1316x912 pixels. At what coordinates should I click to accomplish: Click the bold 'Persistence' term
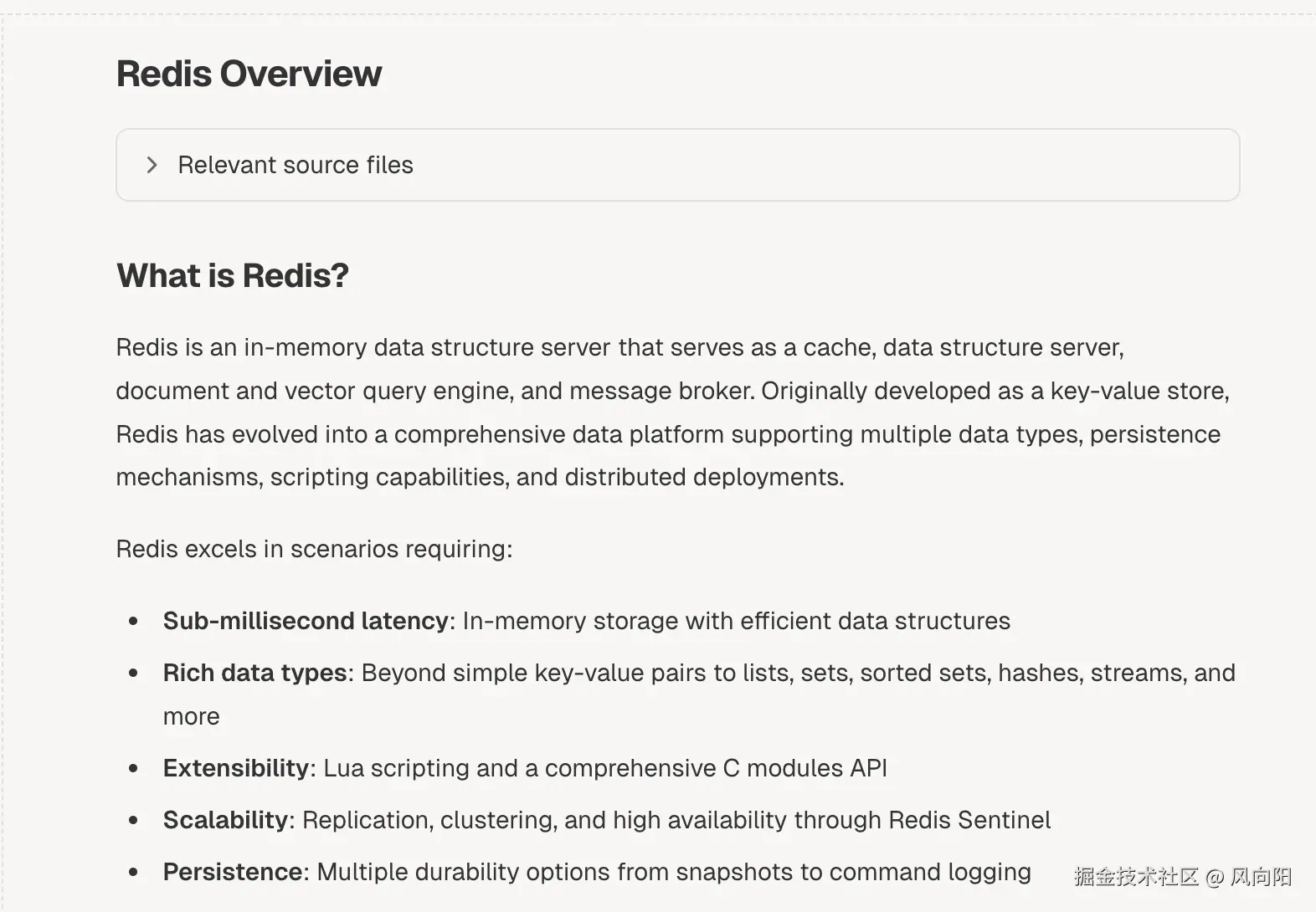click(x=233, y=872)
